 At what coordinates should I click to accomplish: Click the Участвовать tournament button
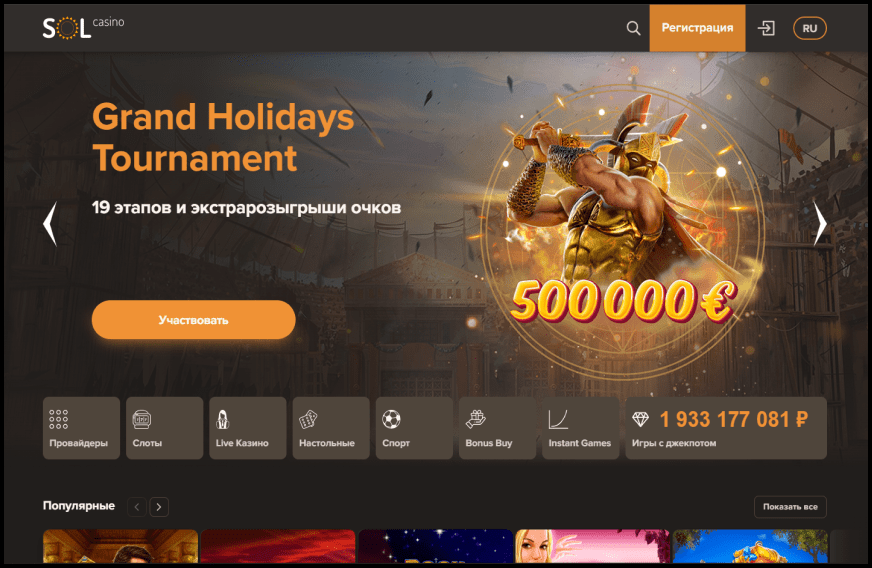click(x=194, y=320)
